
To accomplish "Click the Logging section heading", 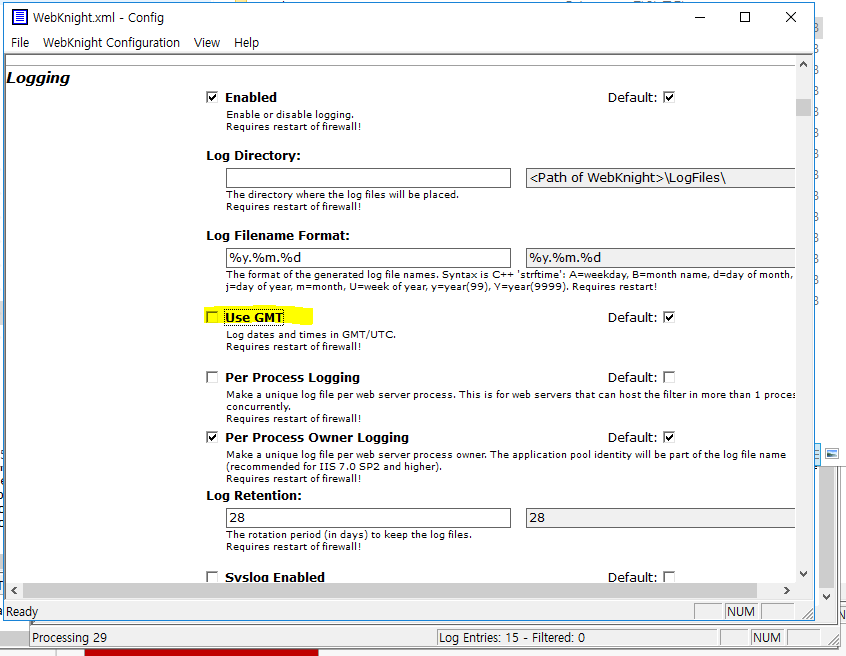I will tap(38, 78).
